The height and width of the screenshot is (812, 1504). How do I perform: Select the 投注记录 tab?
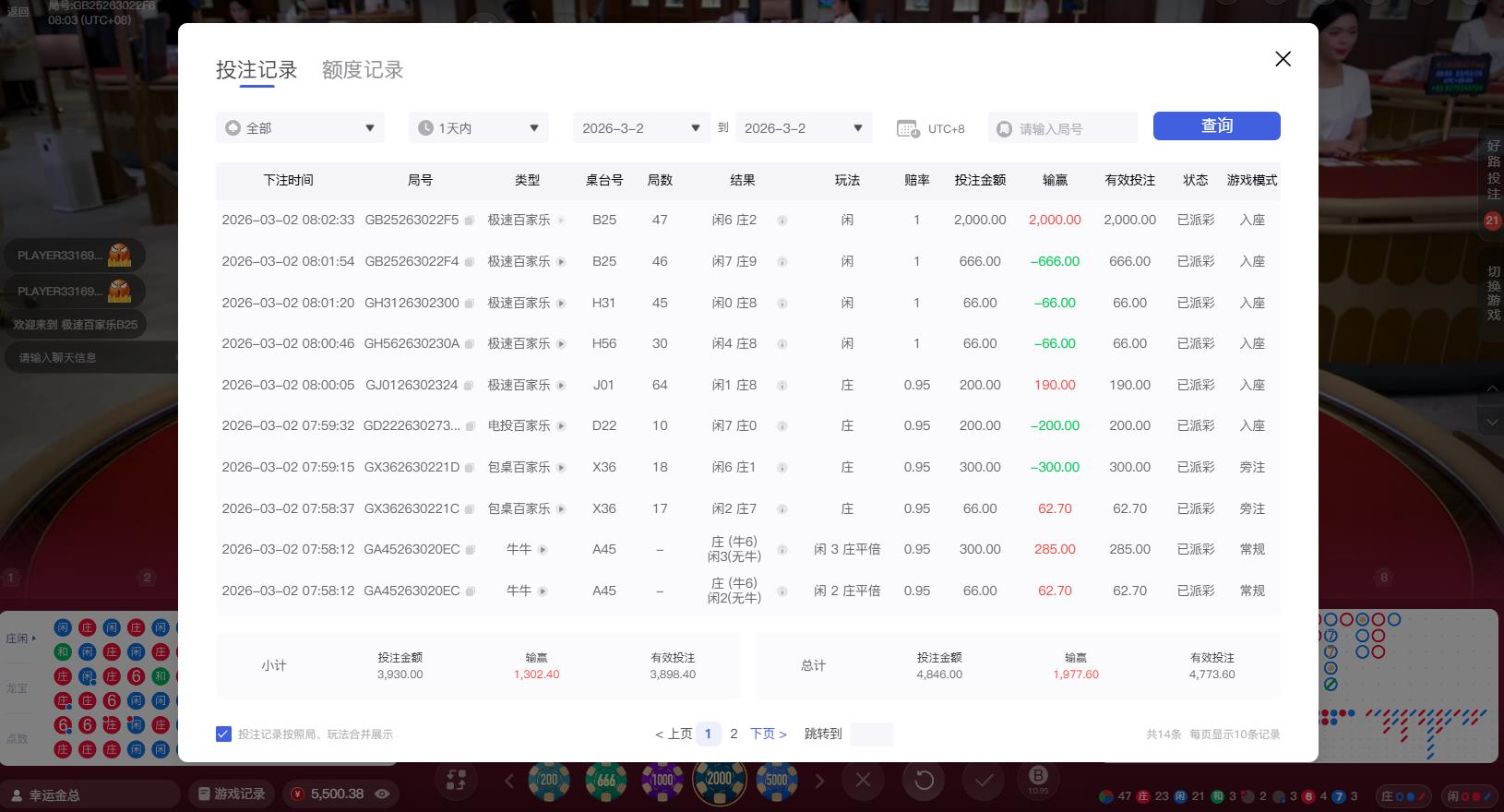click(x=257, y=70)
